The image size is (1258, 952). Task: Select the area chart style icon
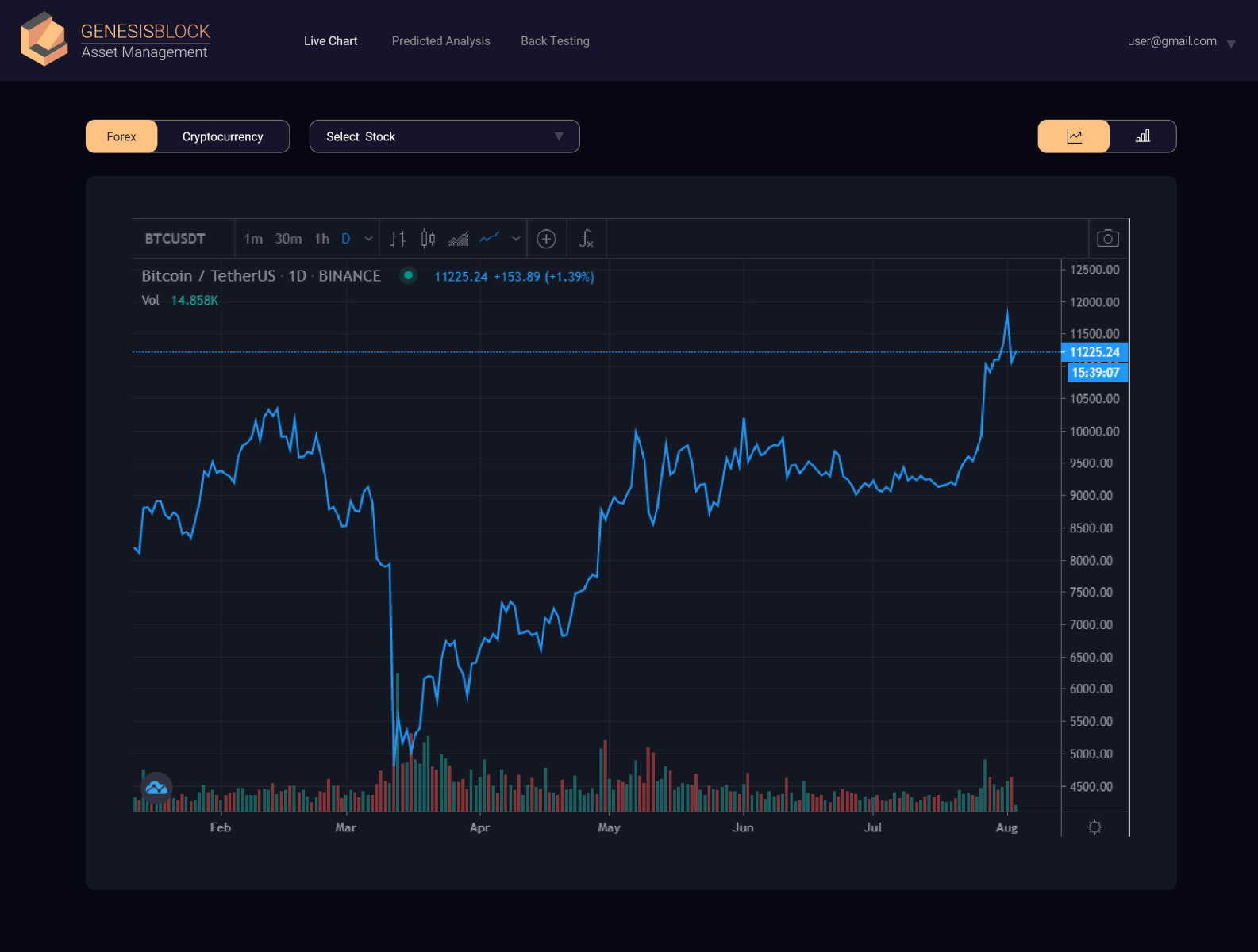pyautogui.click(x=459, y=239)
